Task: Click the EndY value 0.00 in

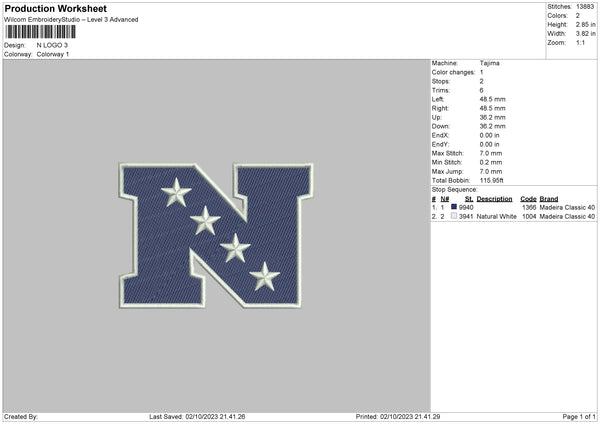Action: (x=489, y=145)
